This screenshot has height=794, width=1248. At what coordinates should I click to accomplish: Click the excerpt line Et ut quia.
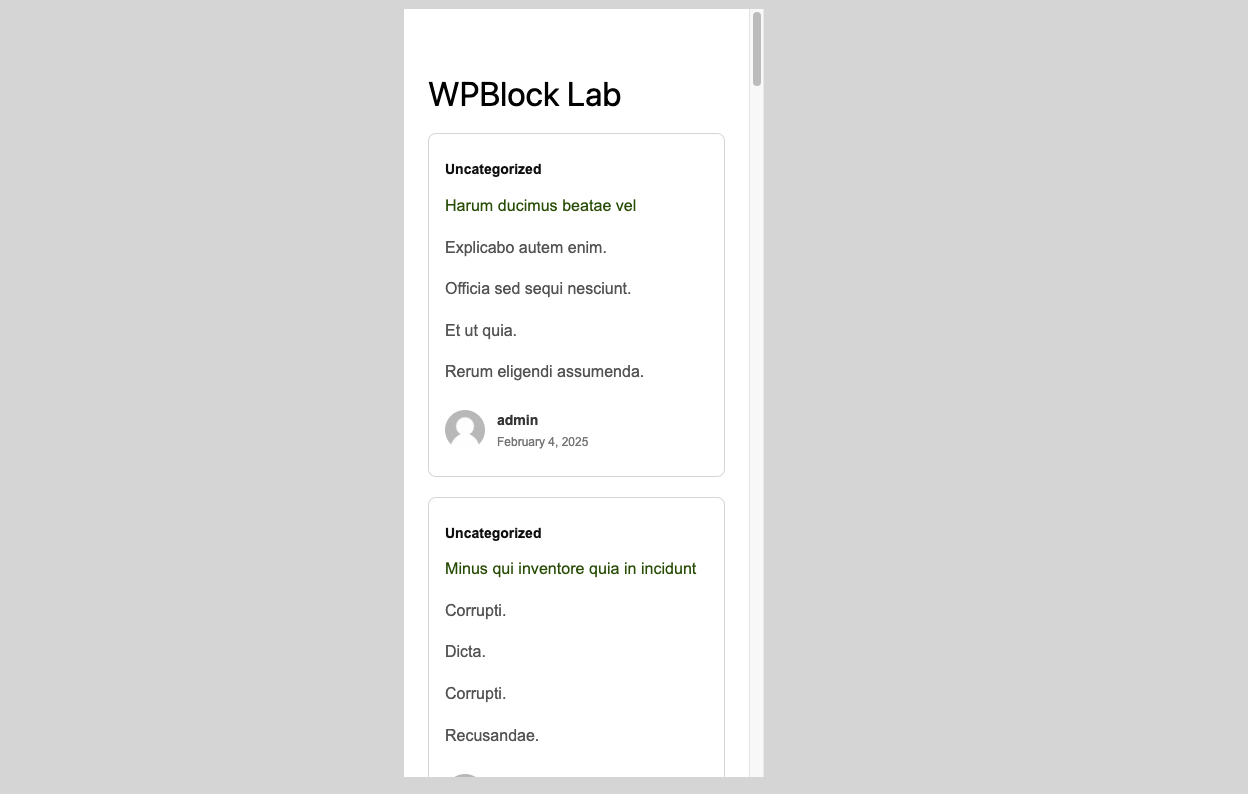click(481, 331)
